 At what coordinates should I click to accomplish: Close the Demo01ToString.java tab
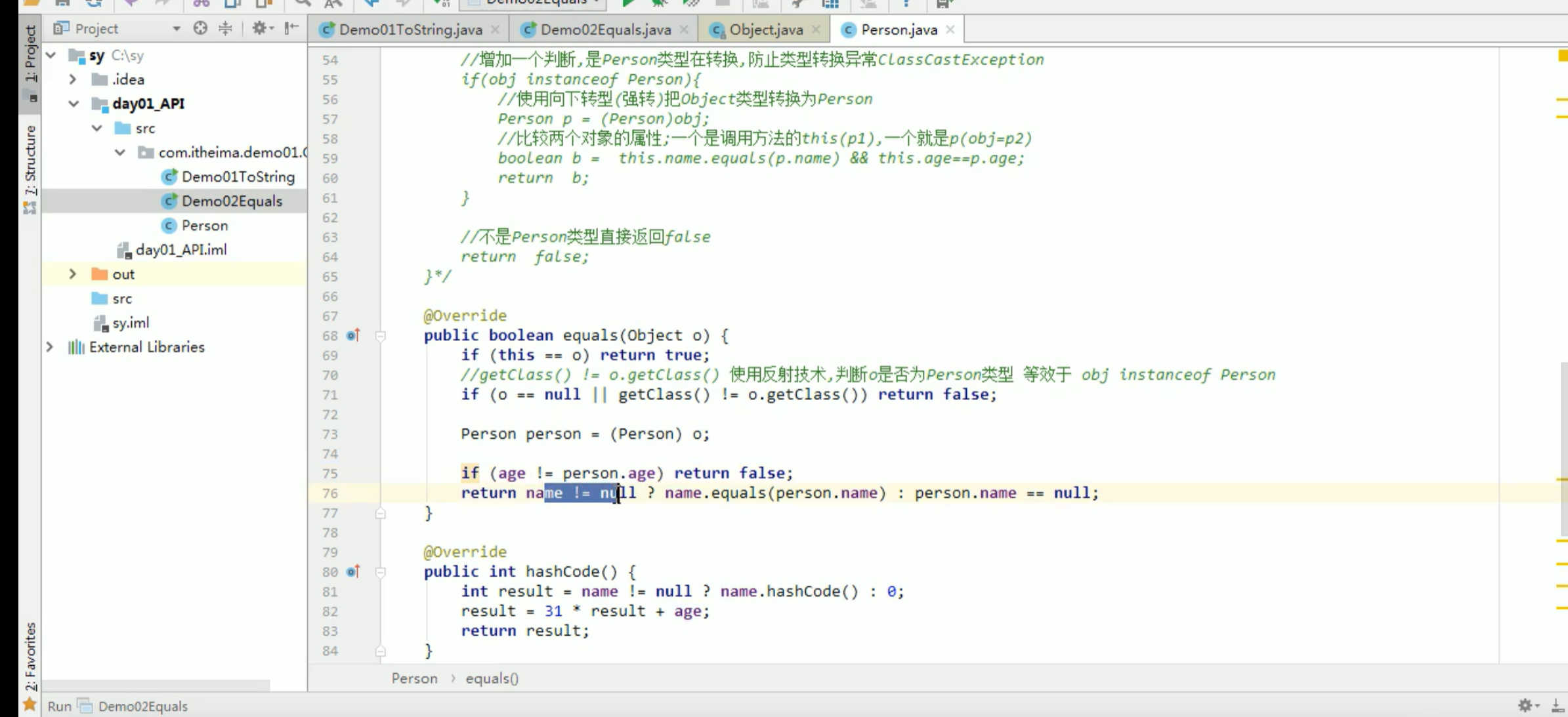496,30
